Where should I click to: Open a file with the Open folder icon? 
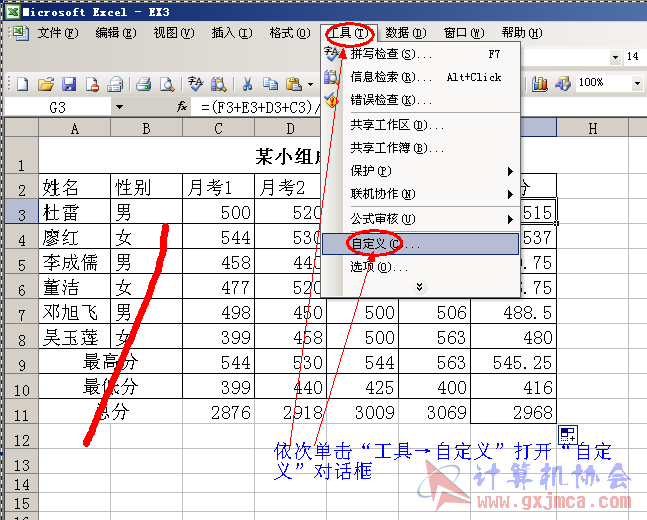pos(46,84)
